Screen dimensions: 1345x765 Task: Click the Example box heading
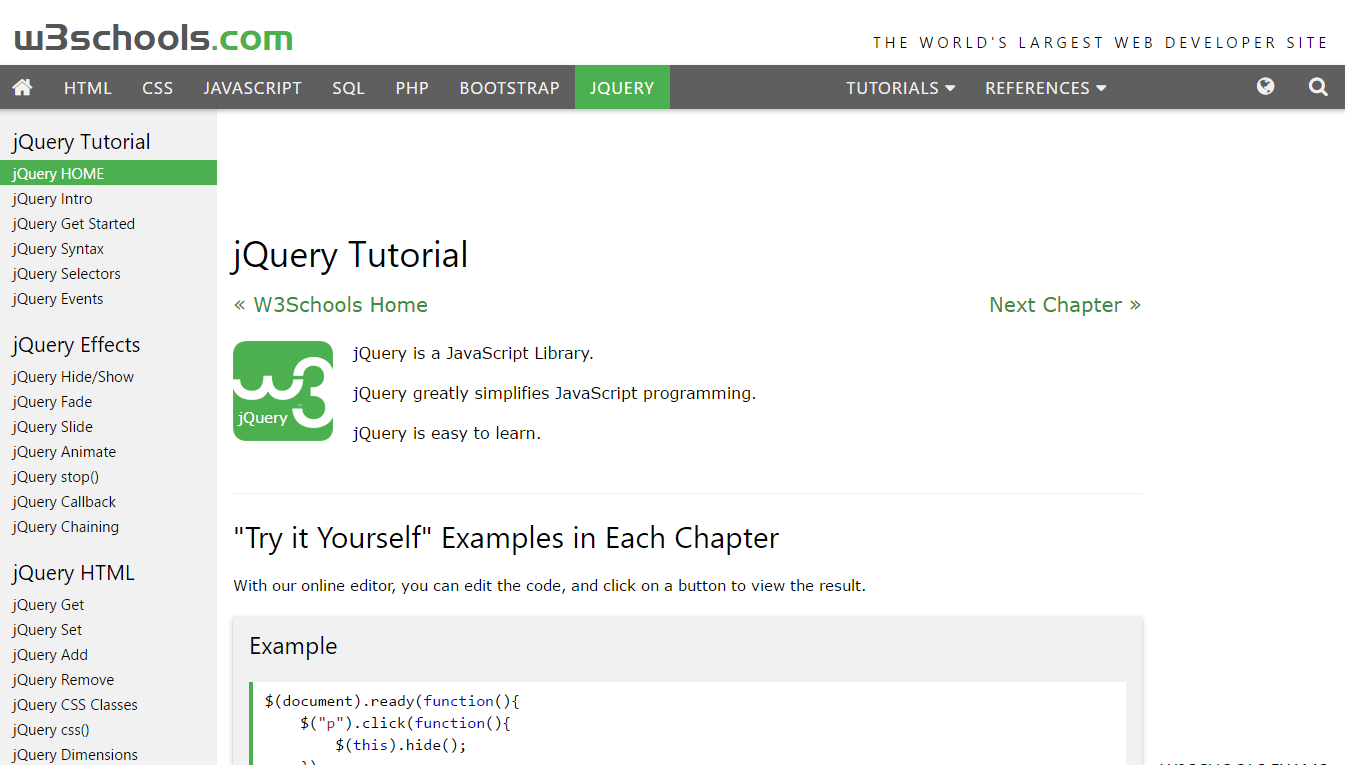coord(293,646)
